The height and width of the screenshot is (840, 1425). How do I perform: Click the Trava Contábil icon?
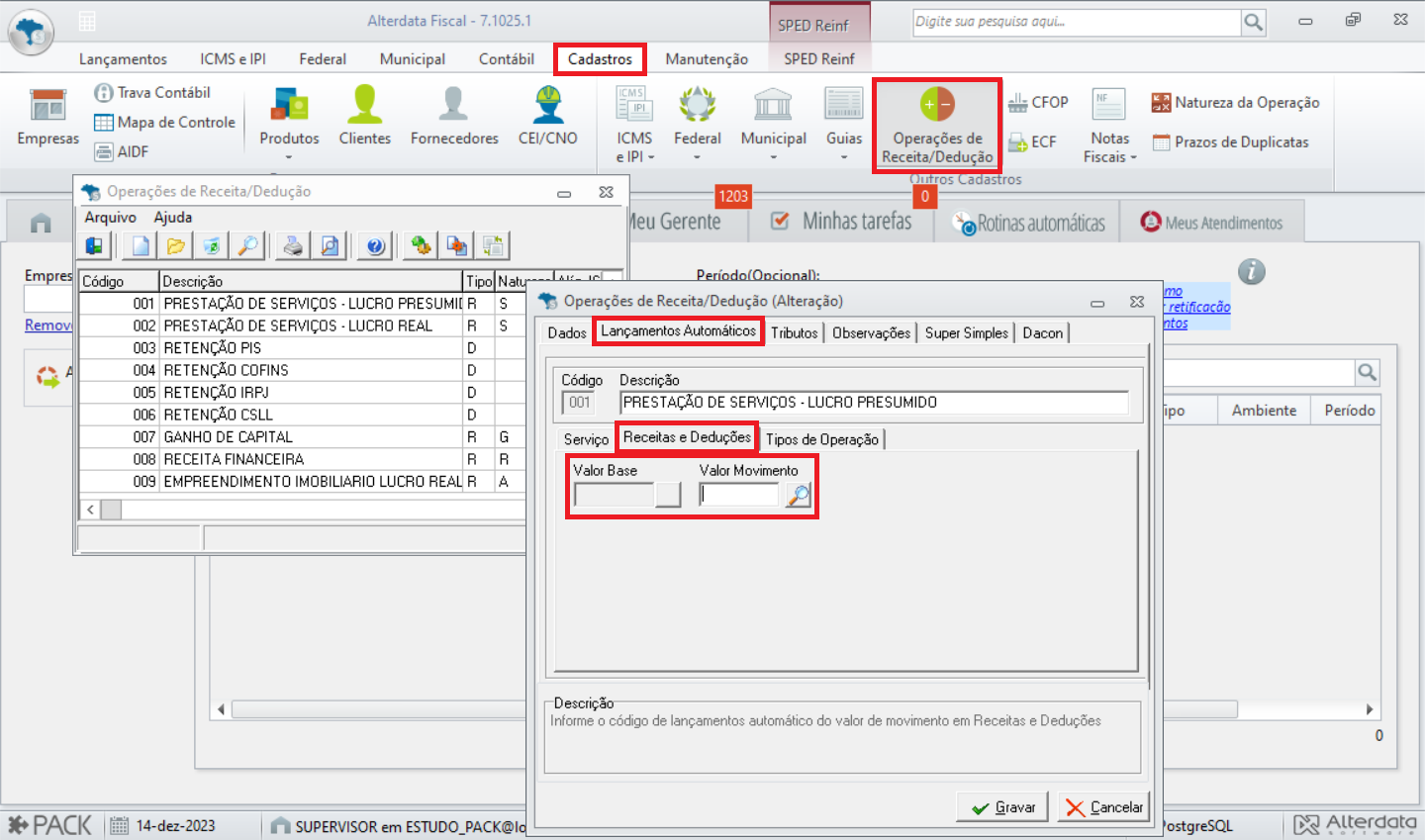[x=103, y=92]
